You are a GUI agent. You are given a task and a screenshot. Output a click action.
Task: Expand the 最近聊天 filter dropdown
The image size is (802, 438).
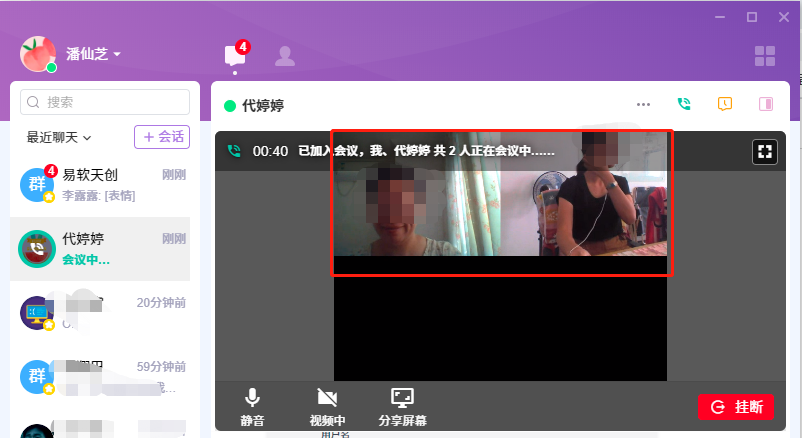coord(59,137)
